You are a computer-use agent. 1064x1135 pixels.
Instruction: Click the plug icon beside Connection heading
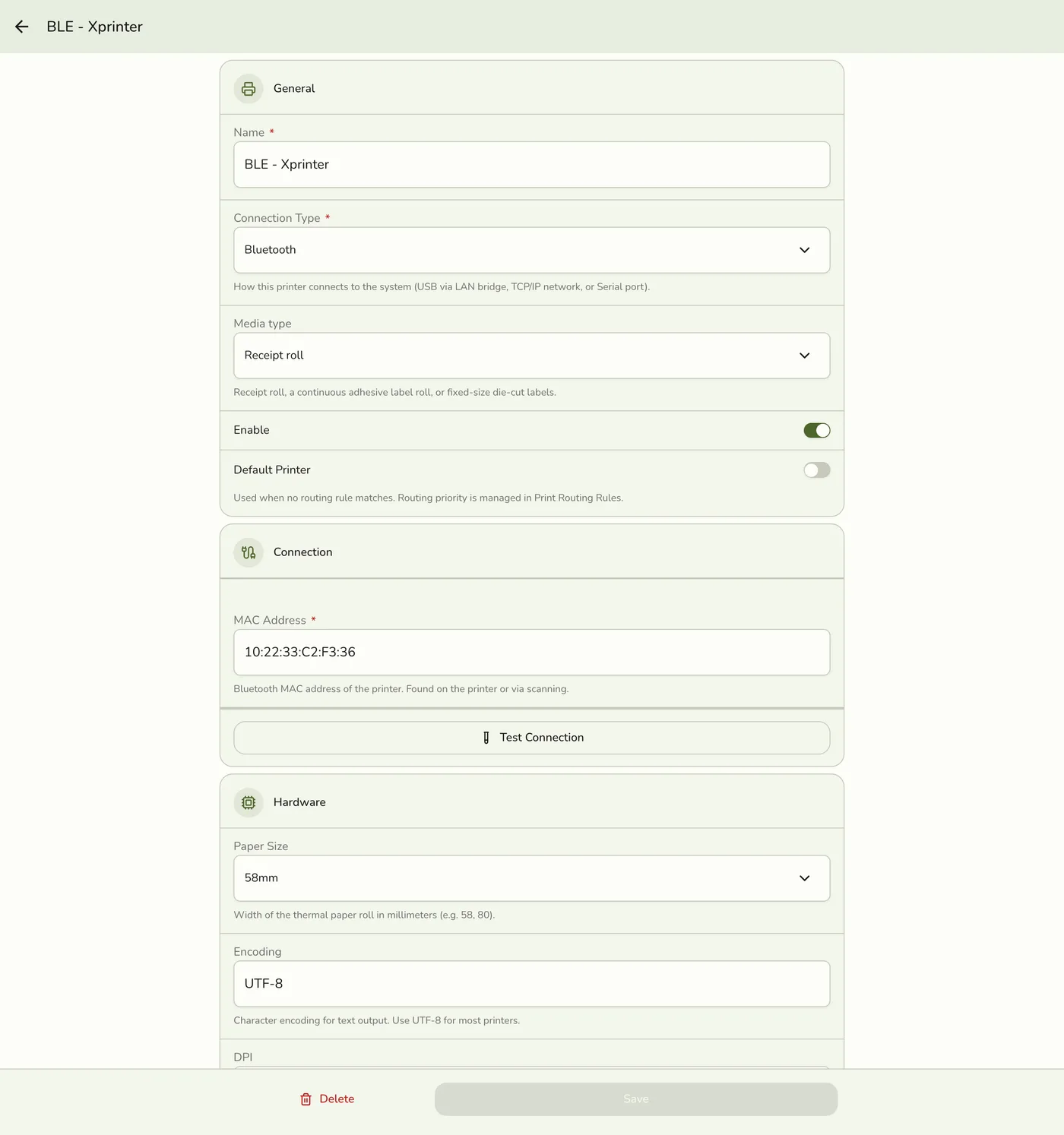(x=249, y=552)
